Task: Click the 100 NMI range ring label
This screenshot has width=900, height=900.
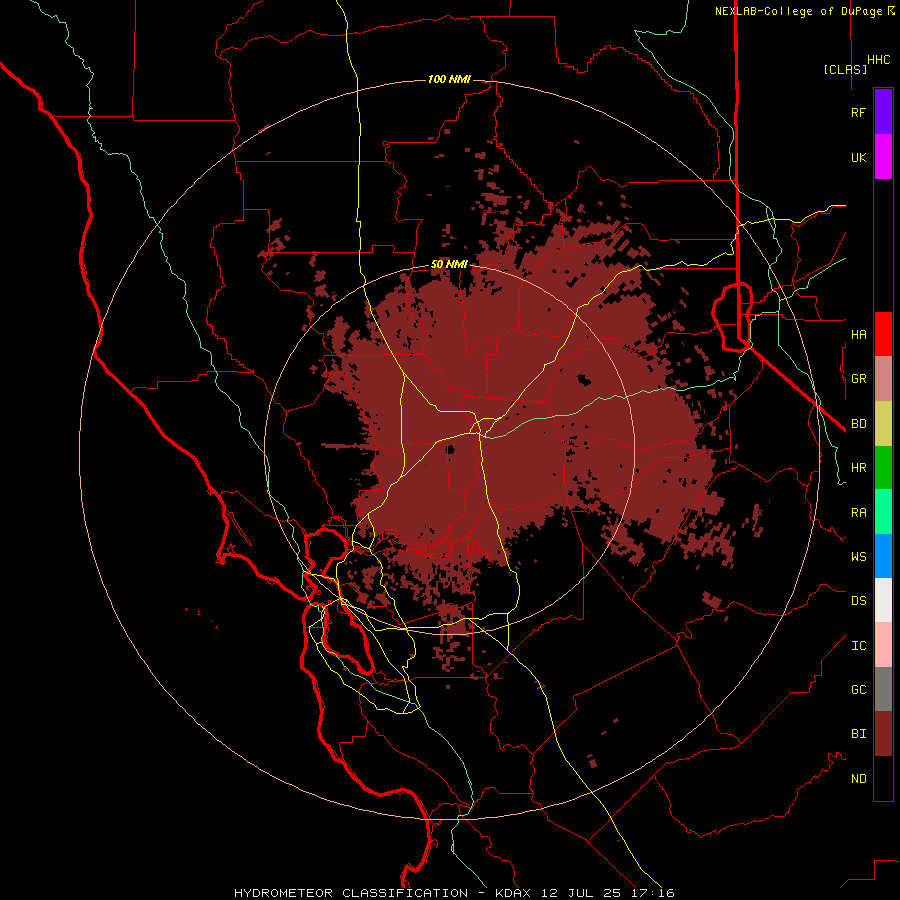Action: click(x=449, y=79)
